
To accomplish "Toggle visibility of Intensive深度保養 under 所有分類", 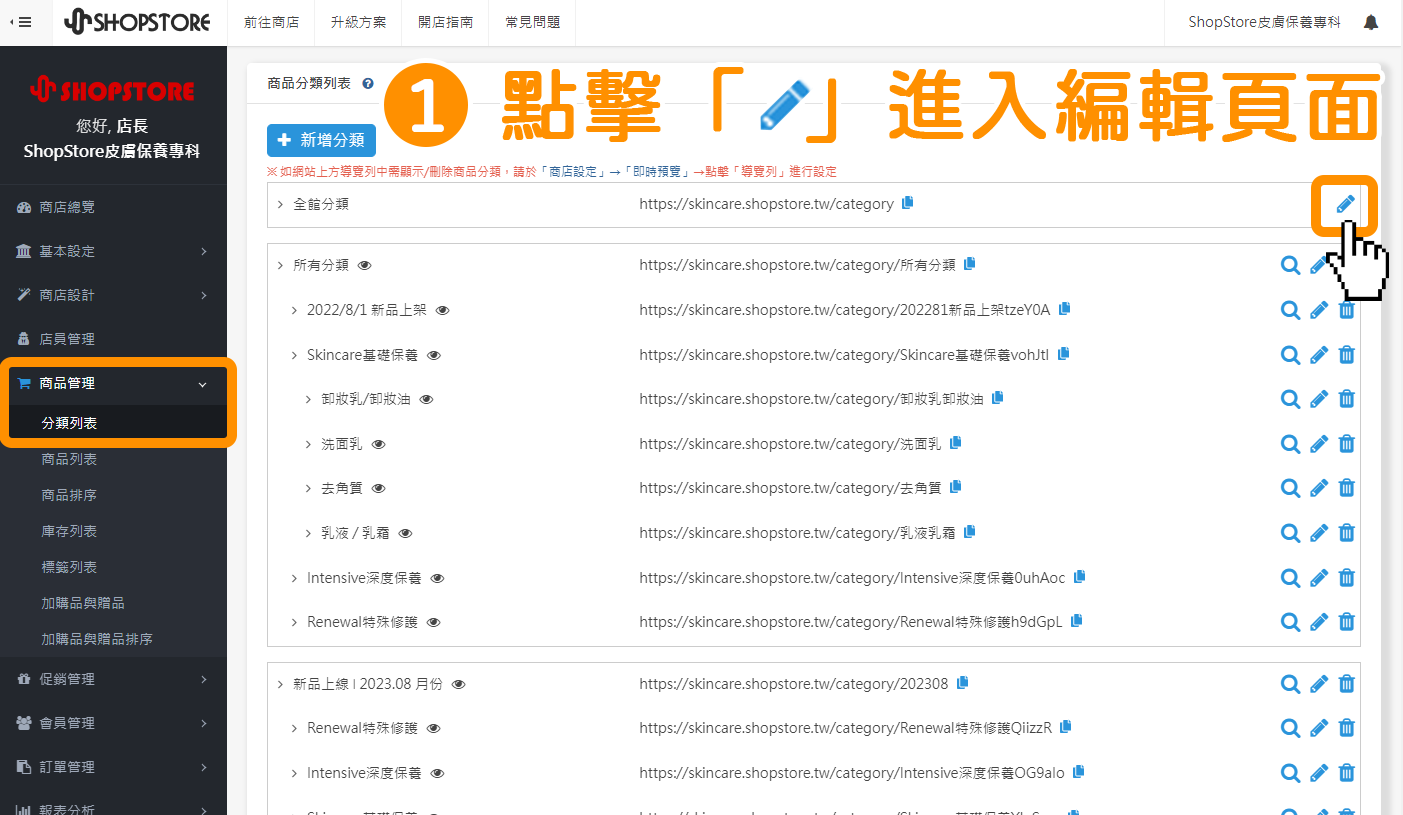I will (x=437, y=578).
